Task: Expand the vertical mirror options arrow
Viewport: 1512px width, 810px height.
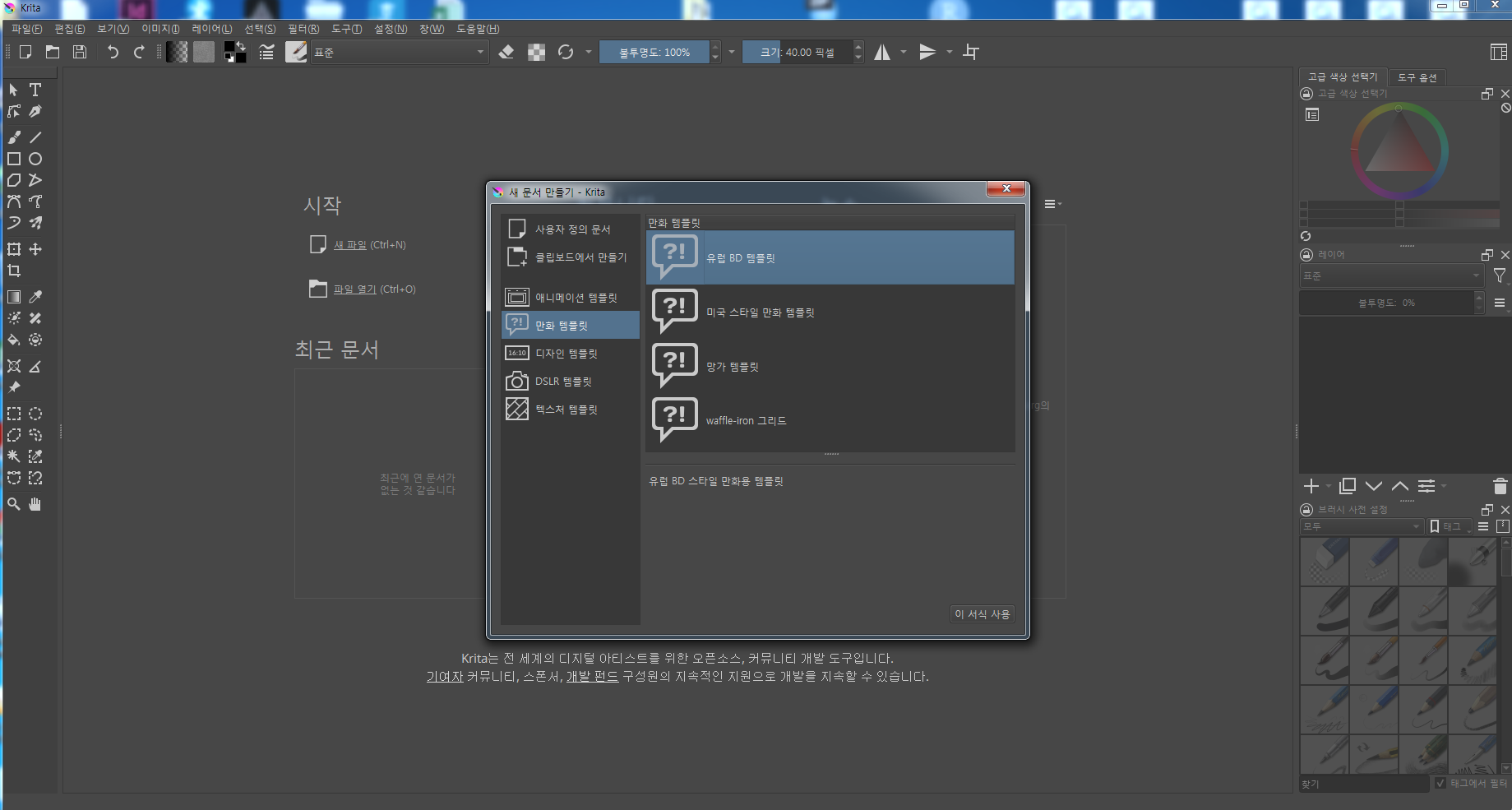Action: point(950,52)
